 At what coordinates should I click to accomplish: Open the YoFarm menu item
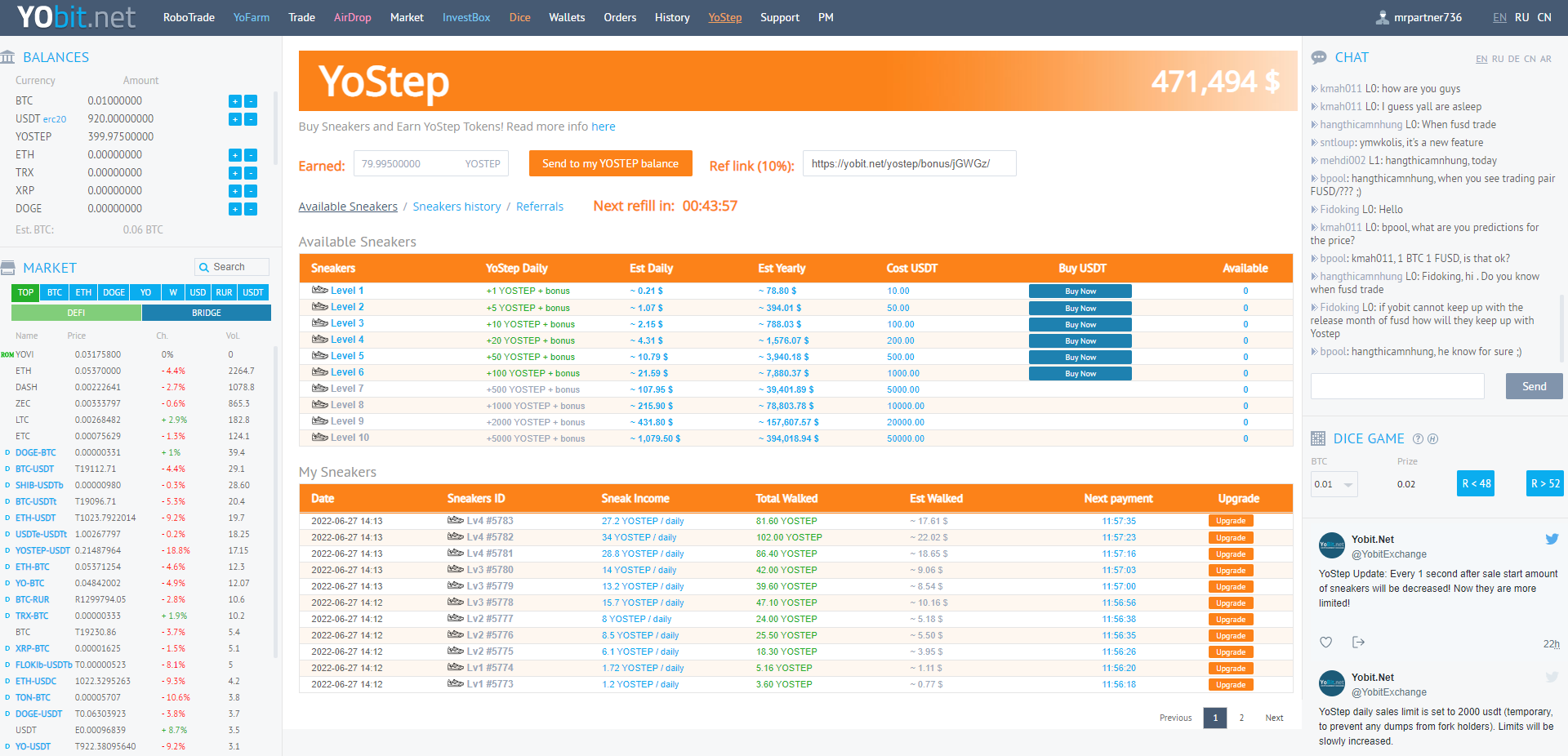(252, 17)
